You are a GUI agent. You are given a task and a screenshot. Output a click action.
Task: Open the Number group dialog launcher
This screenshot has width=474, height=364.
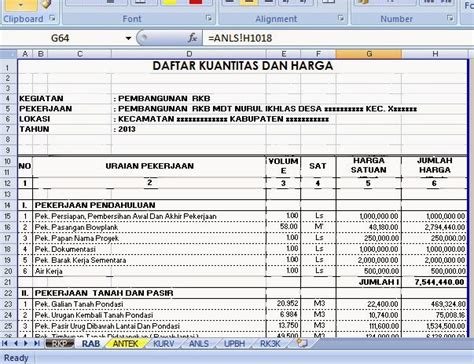(450, 18)
